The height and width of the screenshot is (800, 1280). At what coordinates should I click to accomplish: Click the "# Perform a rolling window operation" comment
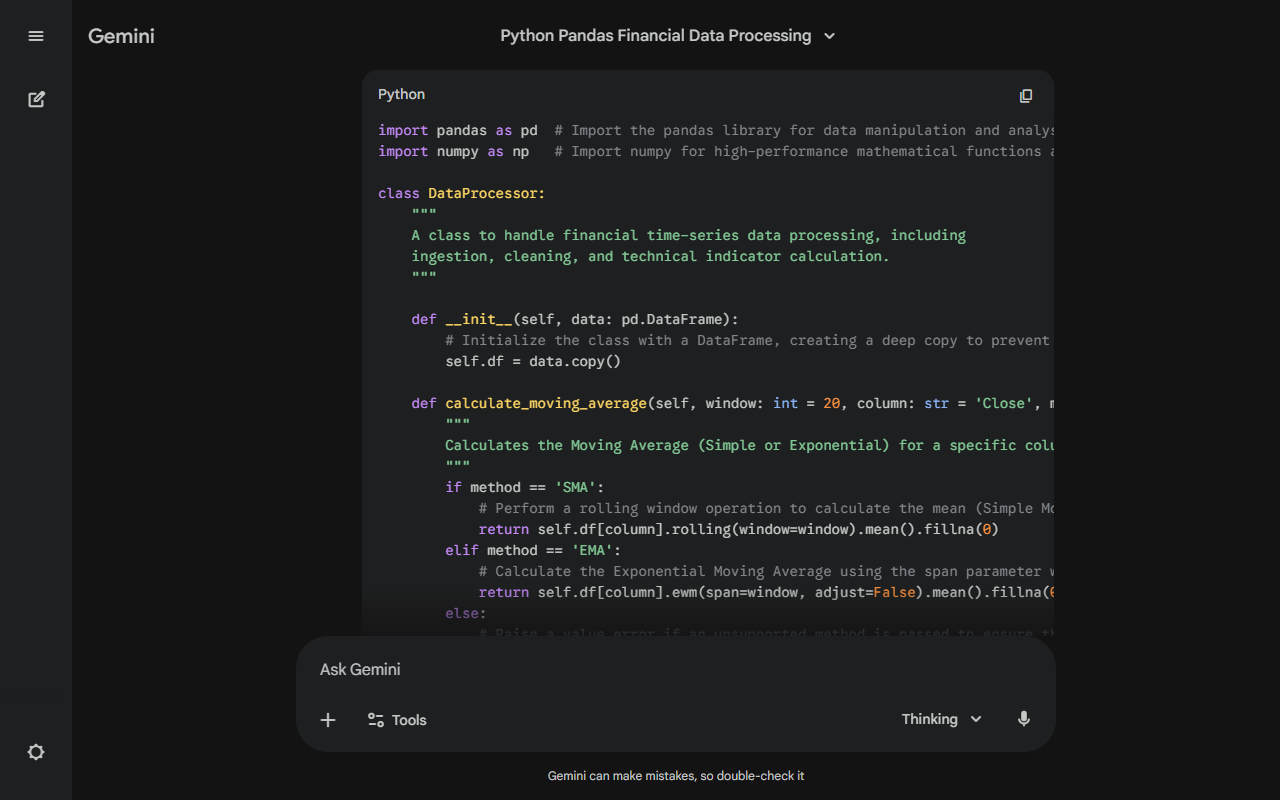[x=766, y=508]
